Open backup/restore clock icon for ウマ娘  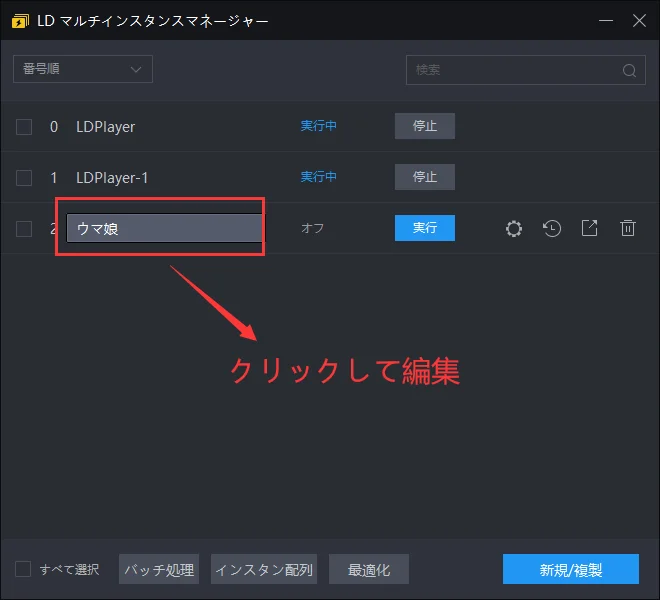tap(552, 229)
